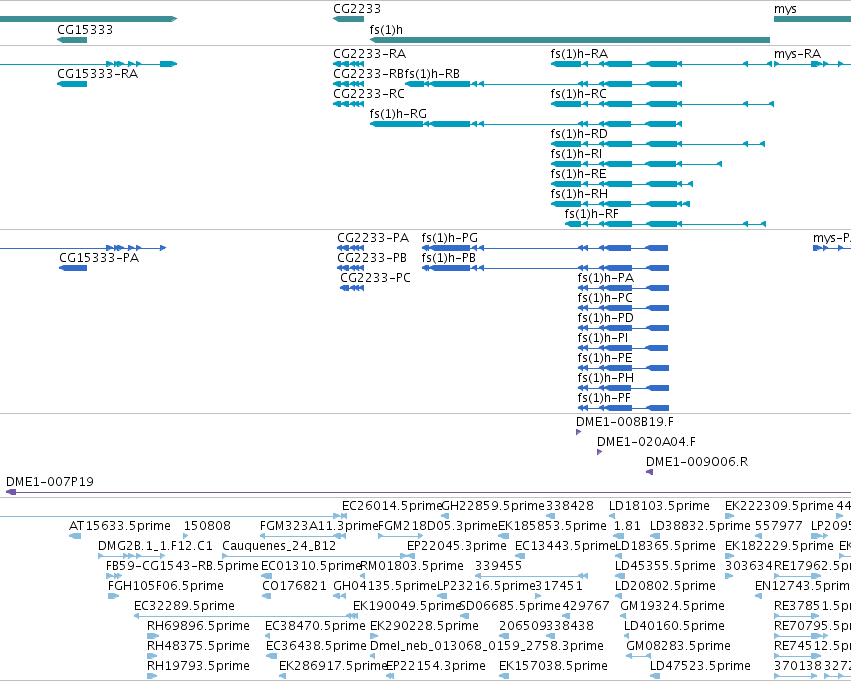Click purple arrow marker under DME1-008B19.F

click(x=579, y=432)
